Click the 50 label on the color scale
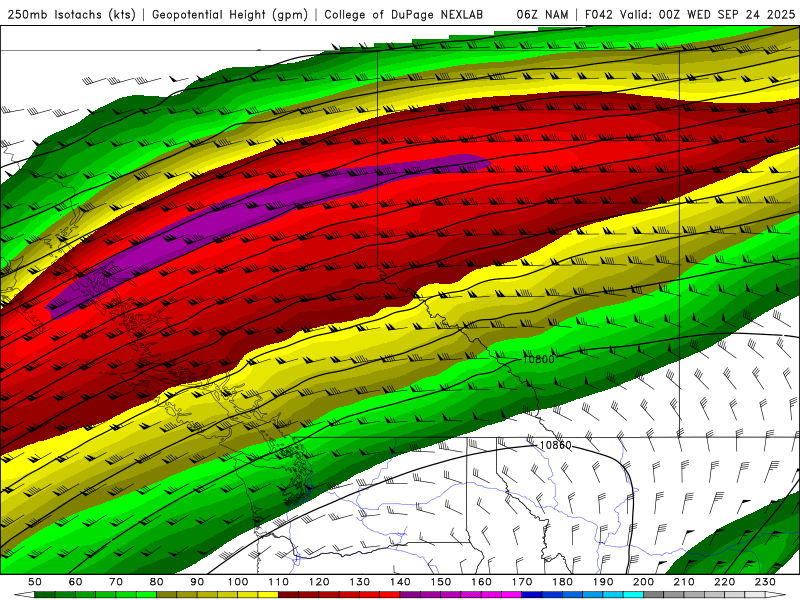Screen dimensions: 800x600 pos(35,582)
